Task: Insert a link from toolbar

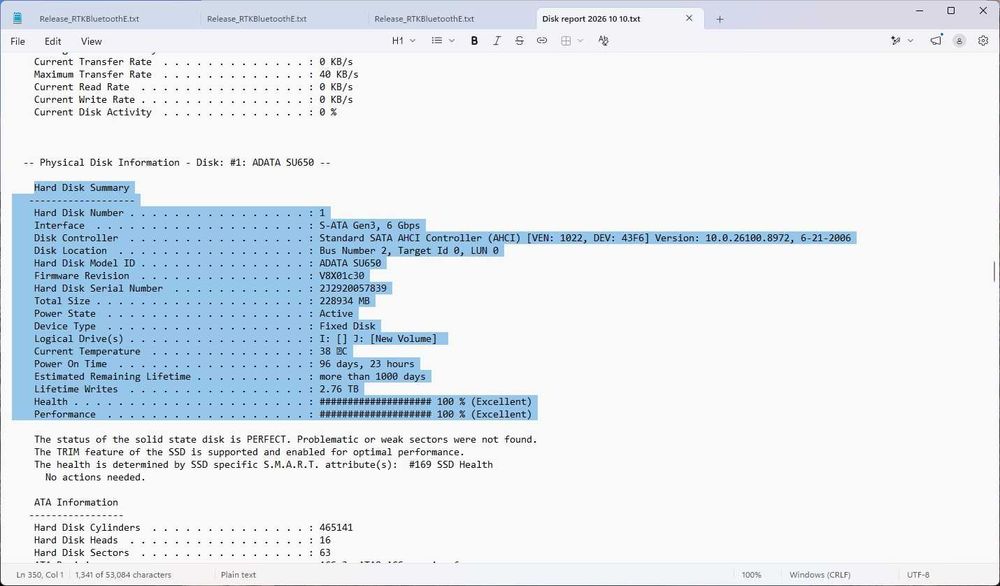Action: tap(541, 41)
